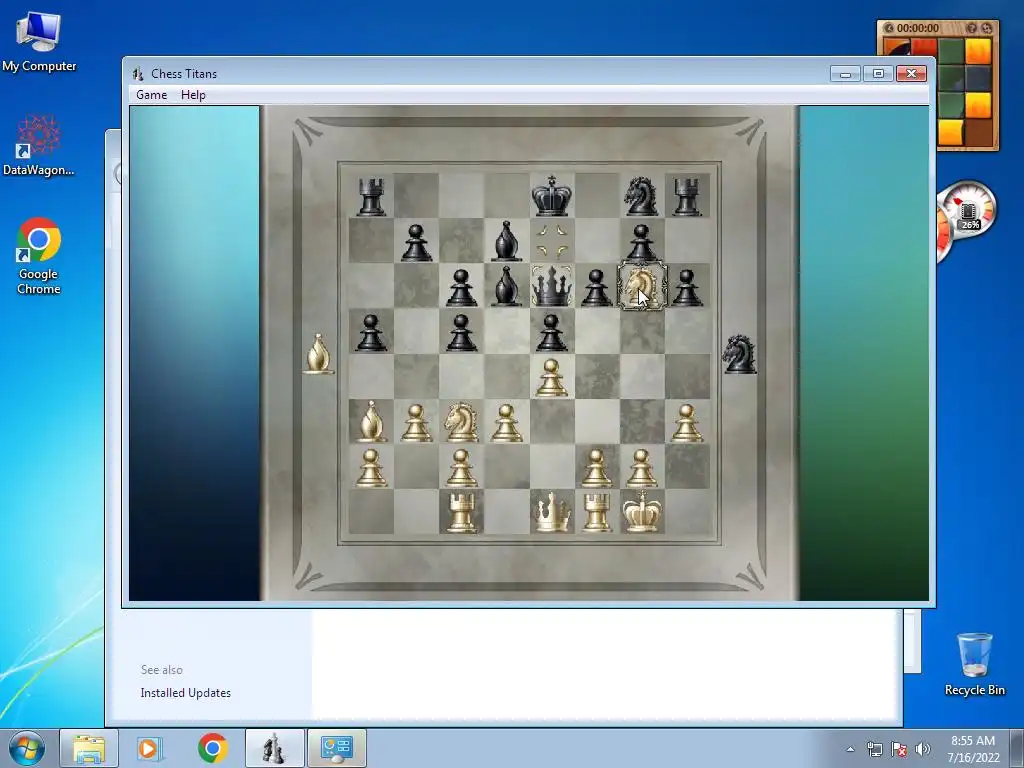Click the black pawn on e5
This screenshot has width=1024, height=768.
click(x=552, y=333)
